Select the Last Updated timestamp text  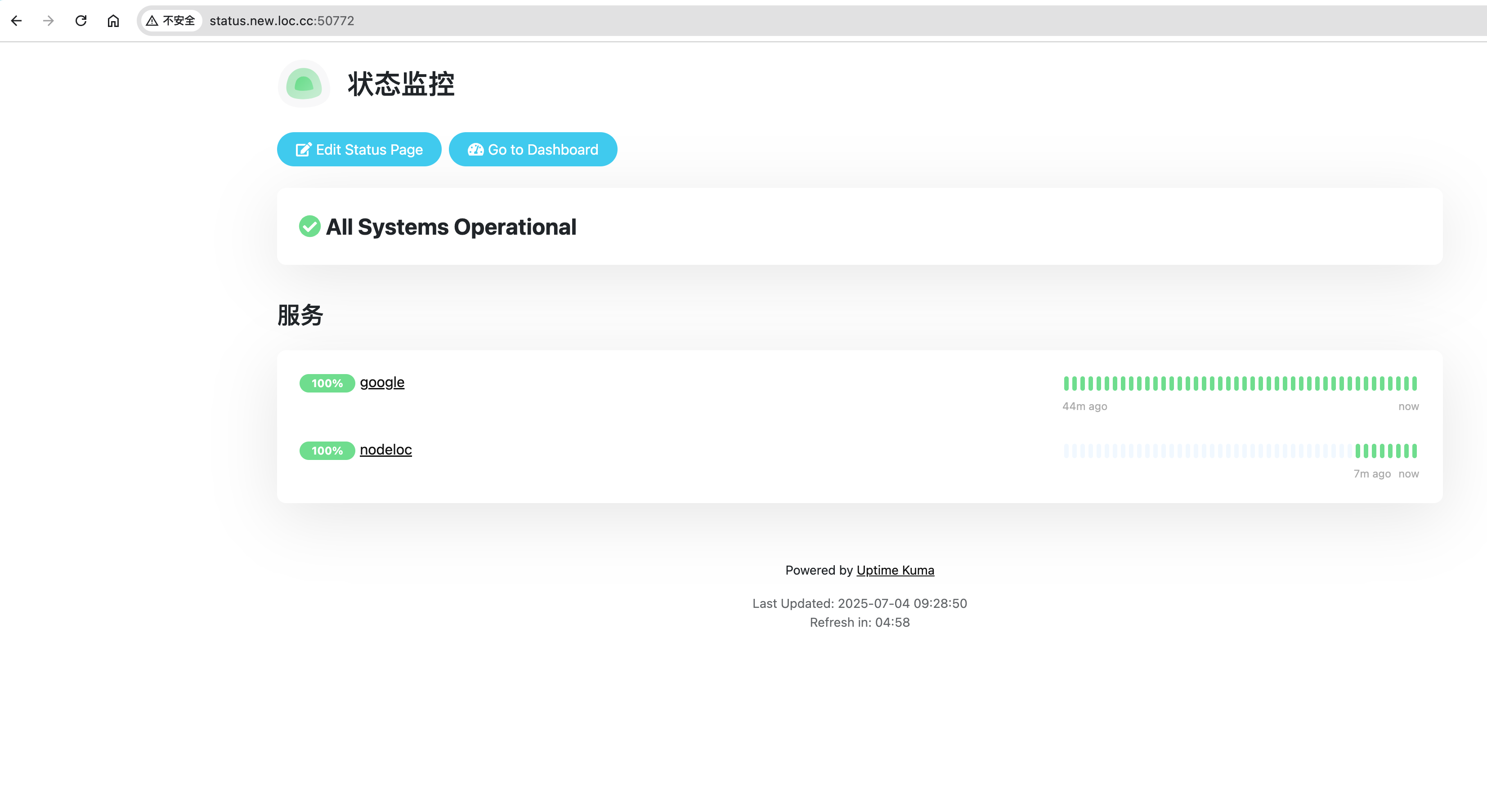coord(860,603)
